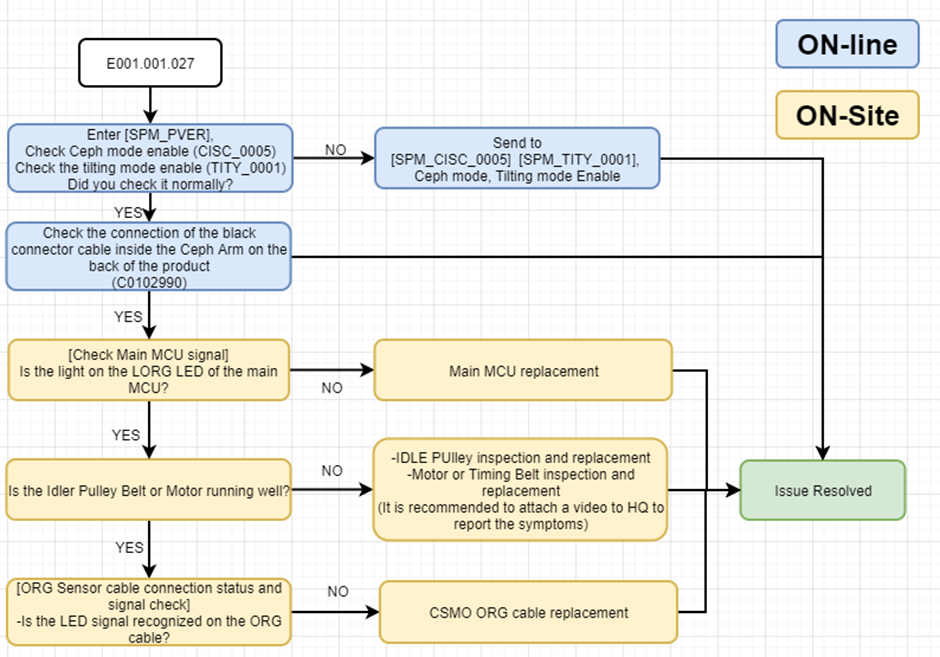Select the CSMO ORG cable replacement box
This screenshot has height=657, width=940.
click(529, 612)
